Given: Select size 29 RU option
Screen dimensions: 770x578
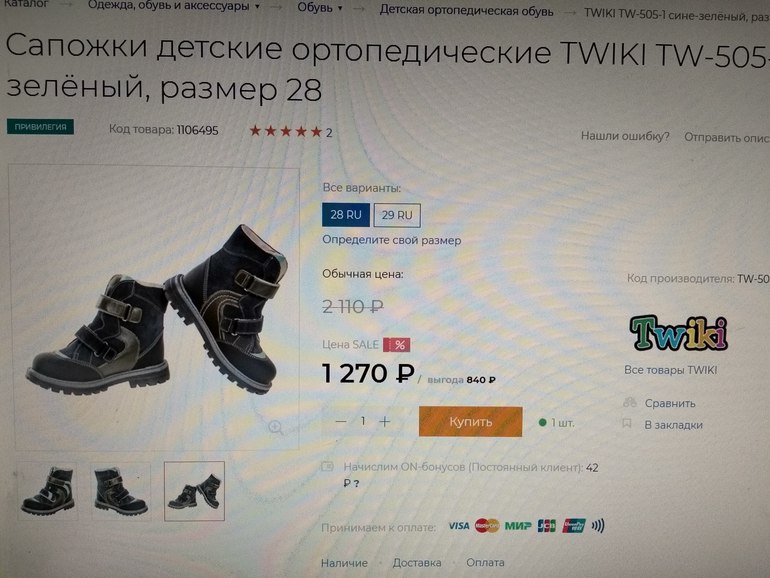Looking at the screenshot, I should click(397, 215).
